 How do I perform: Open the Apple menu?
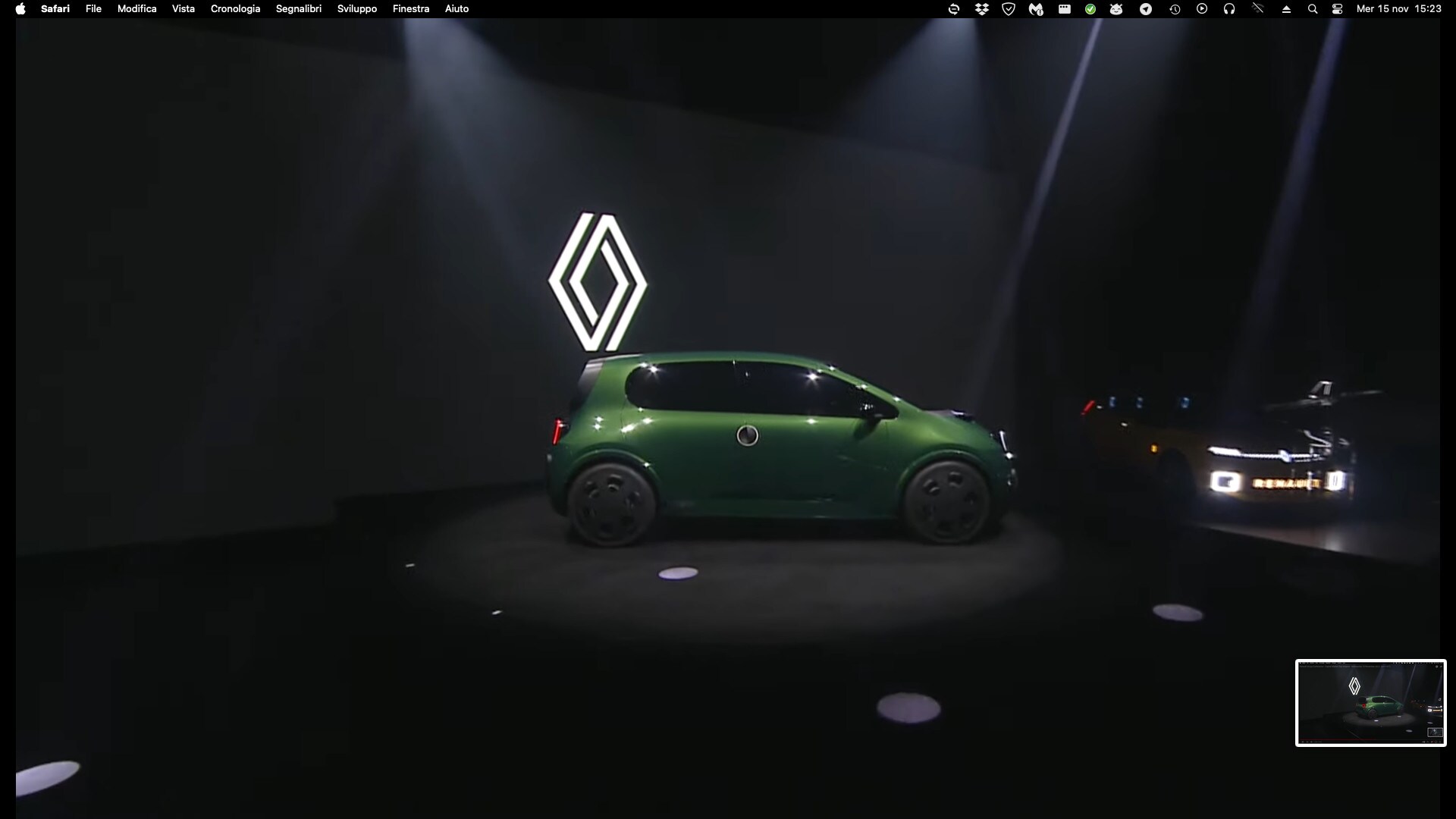(x=20, y=9)
